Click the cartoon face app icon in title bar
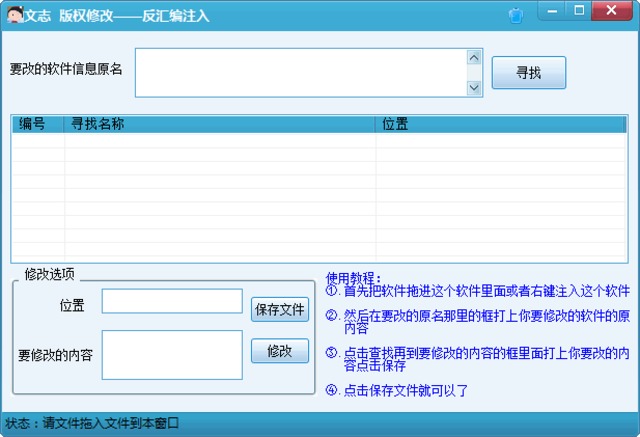 [13, 15]
